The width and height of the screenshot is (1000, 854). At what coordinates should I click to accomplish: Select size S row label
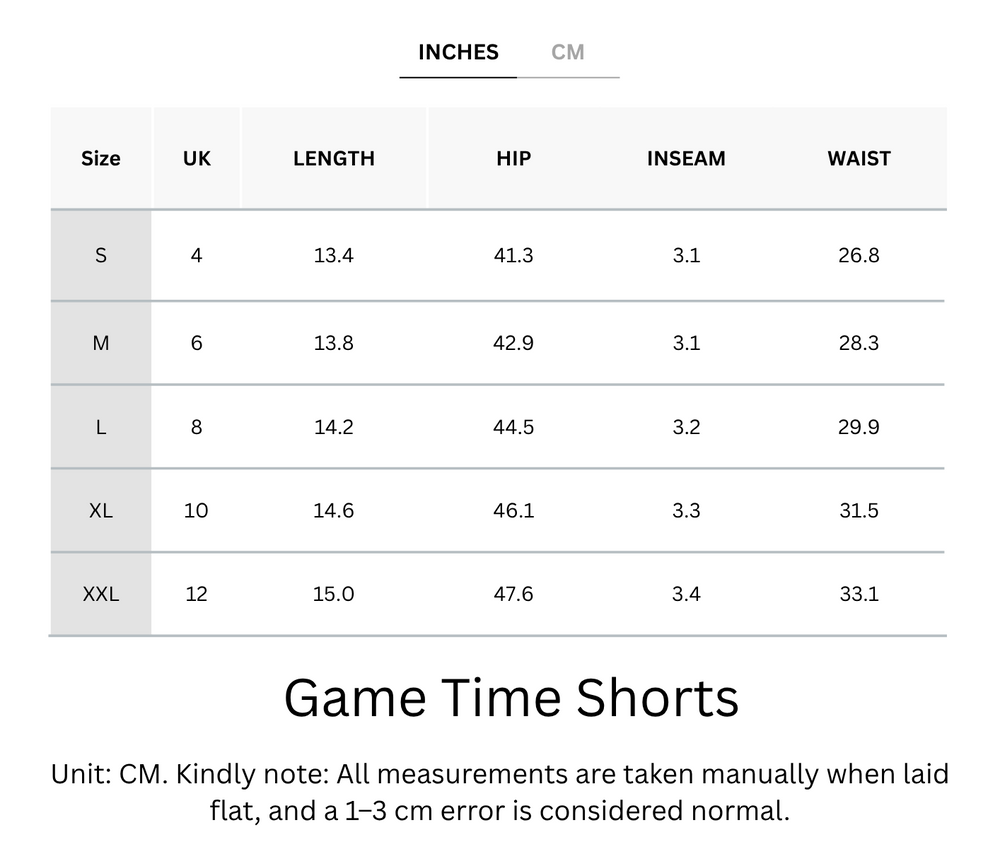click(x=100, y=255)
